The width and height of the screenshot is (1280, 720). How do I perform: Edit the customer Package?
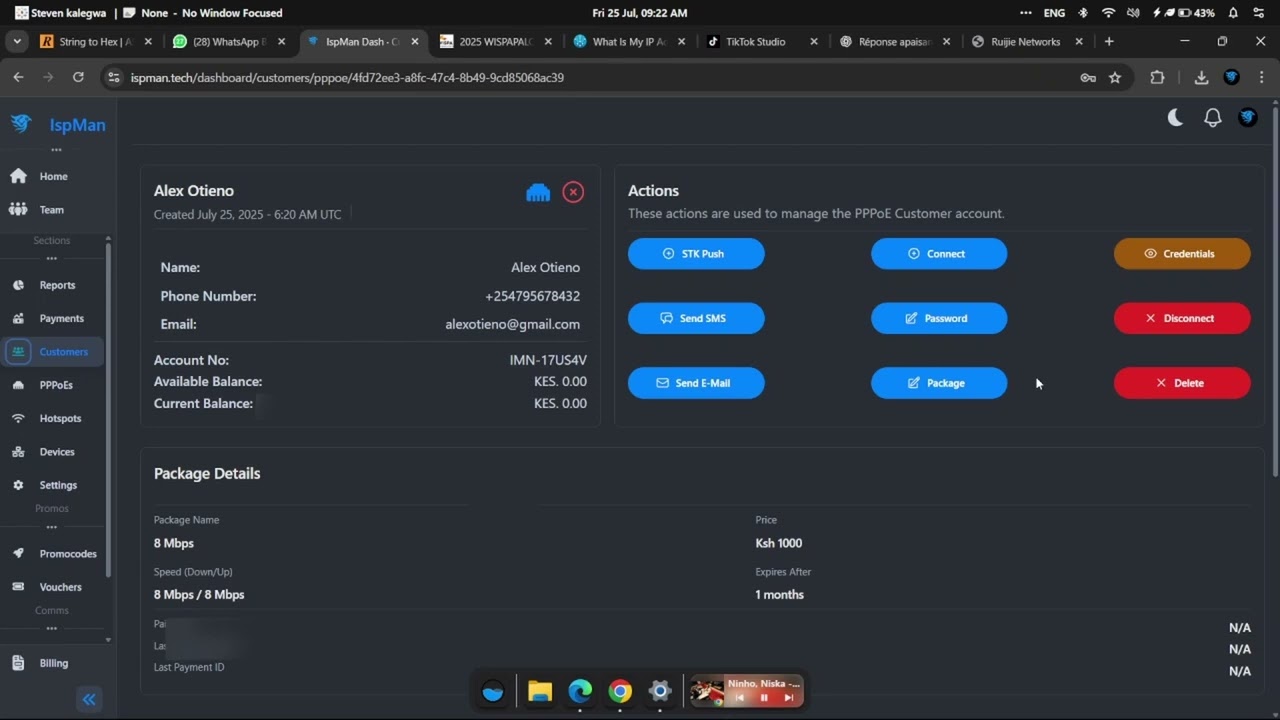(939, 383)
